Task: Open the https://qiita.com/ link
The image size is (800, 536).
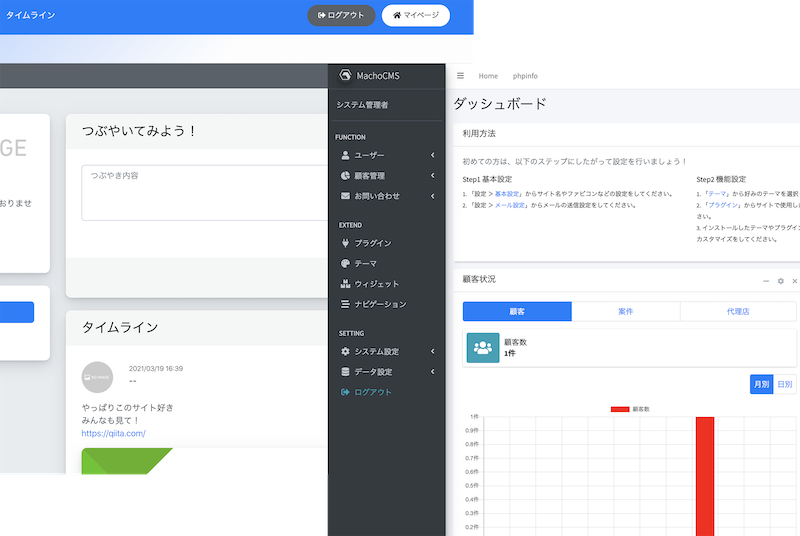Action: (113, 433)
